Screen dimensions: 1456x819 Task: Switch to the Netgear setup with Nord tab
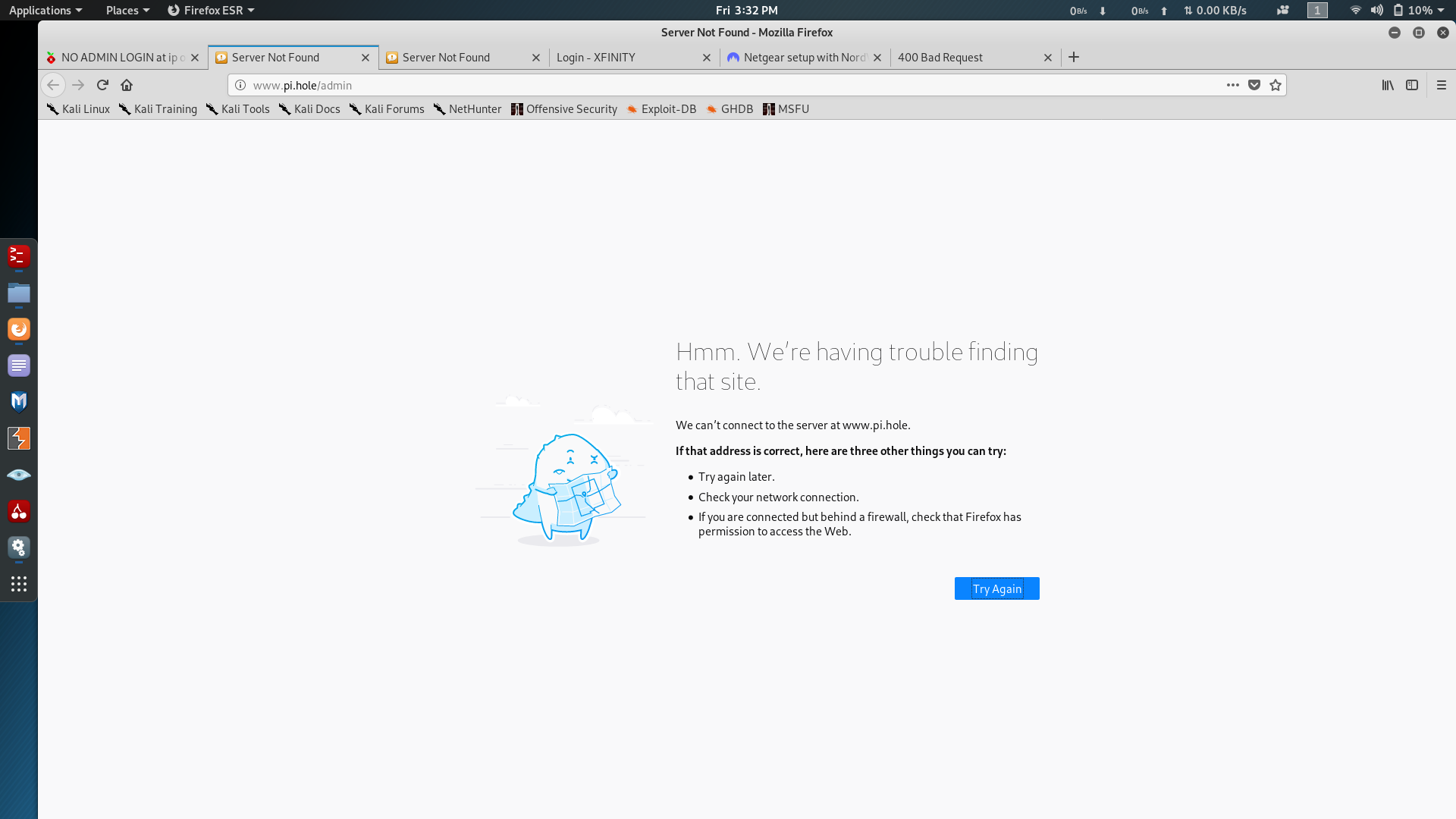point(805,57)
